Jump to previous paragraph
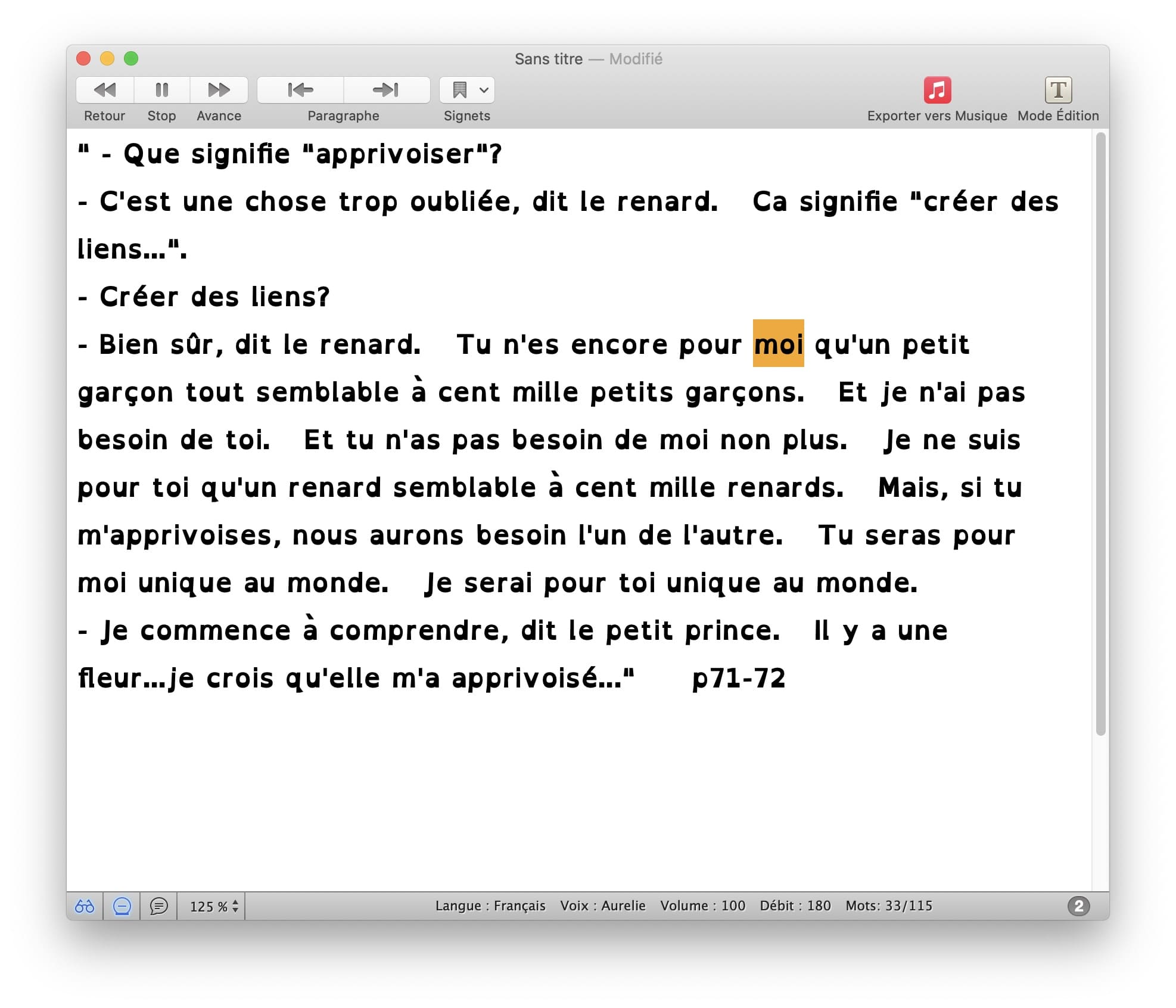The width and height of the screenshot is (1176, 1008). [300, 90]
